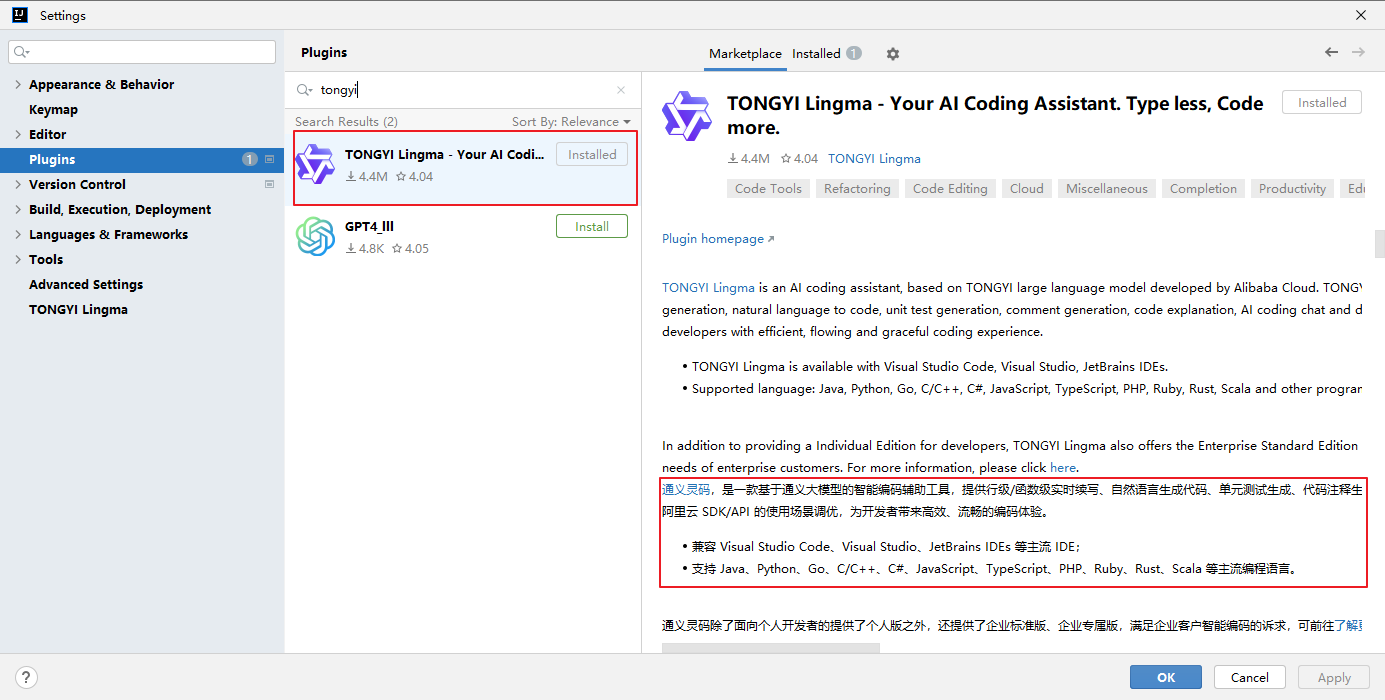Expand Languages & Frameworks node
The width and height of the screenshot is (1385, 700).
18,235
